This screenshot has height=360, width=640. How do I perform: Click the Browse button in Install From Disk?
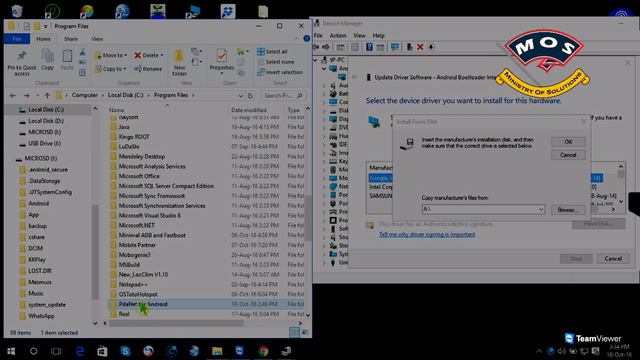coord(568,210)
